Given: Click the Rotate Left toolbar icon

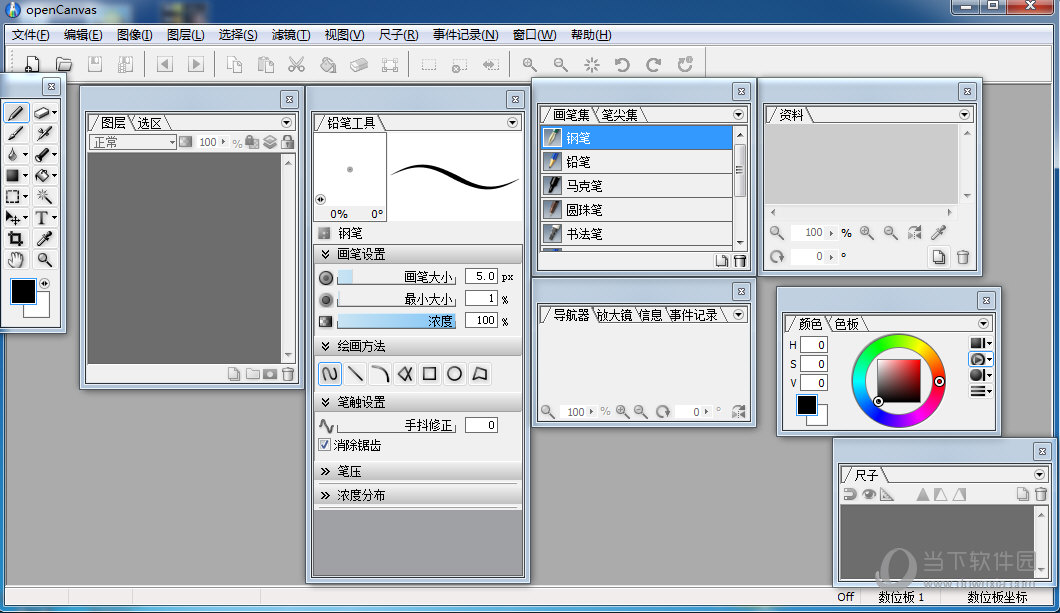Looking at the screenshot, I should (x=622, y=64).
